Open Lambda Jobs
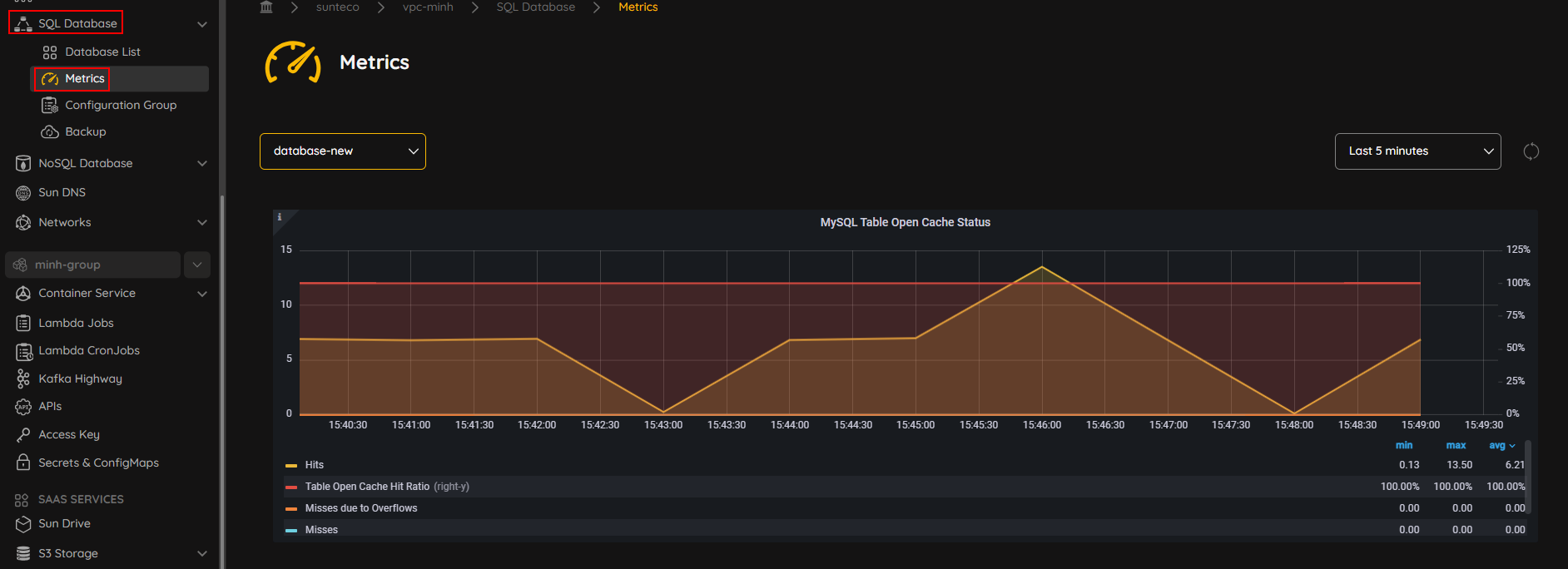The image size is (1568, 569). click(76, 323)
